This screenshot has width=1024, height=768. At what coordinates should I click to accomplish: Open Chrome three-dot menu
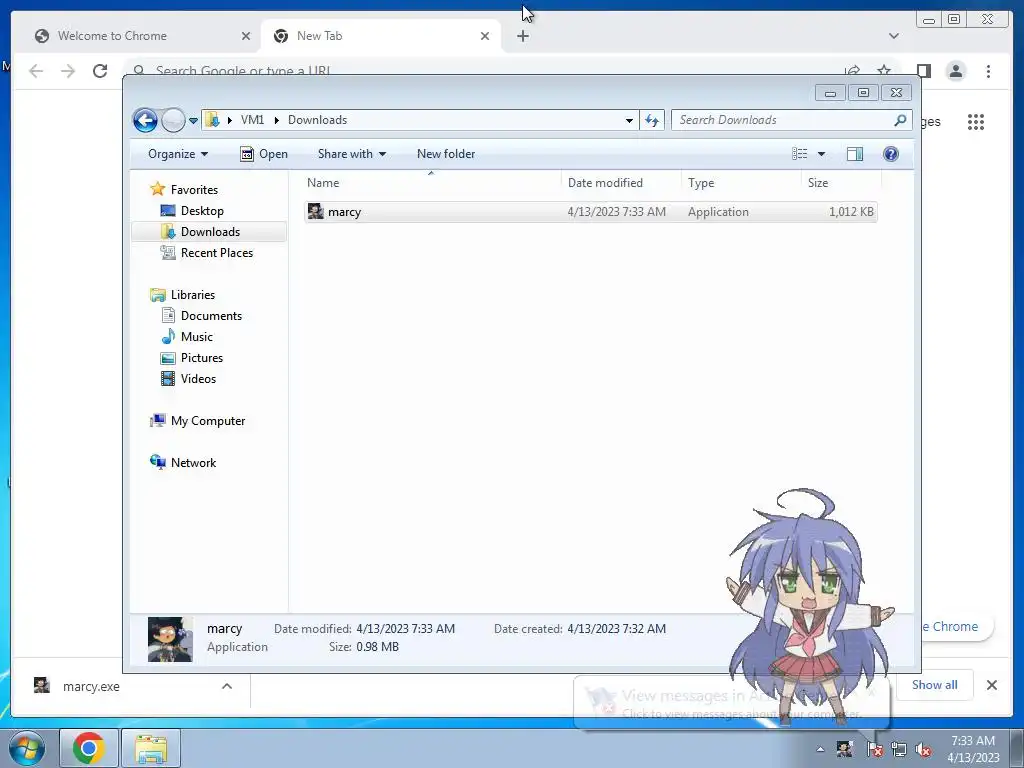[x=988, y=71]
